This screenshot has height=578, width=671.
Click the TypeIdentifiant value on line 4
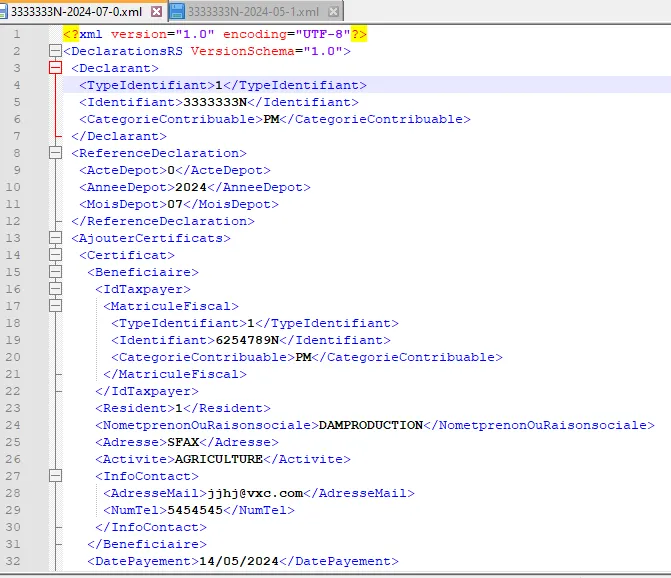tap(219, 85)
